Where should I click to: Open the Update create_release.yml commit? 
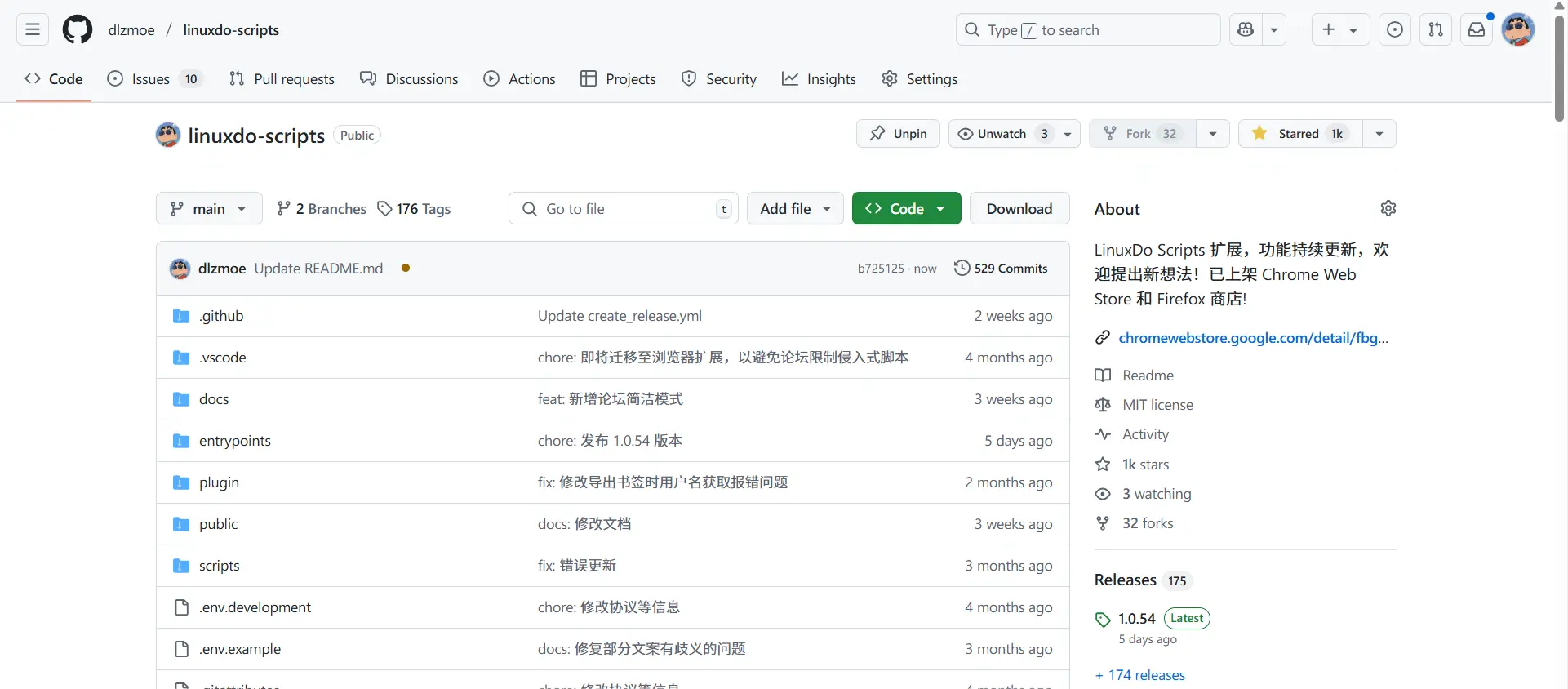click(620, 316)
